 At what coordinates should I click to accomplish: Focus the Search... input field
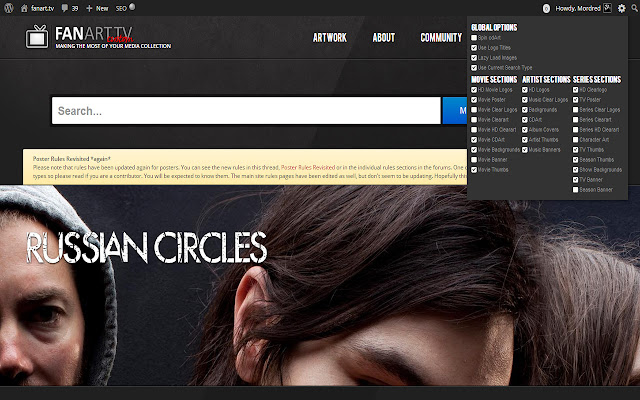pos(246,111)
